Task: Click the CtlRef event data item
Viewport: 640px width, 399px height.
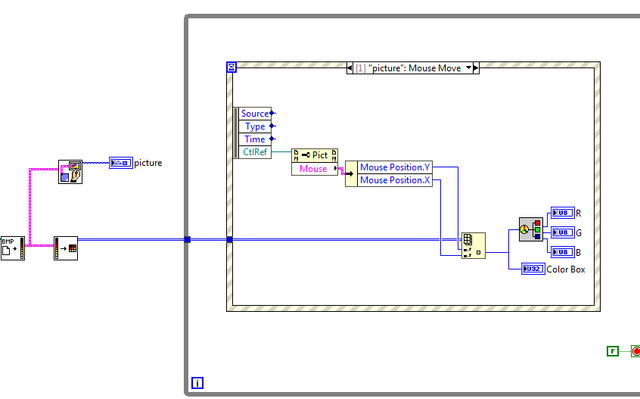Action: [x=255, y=152]
